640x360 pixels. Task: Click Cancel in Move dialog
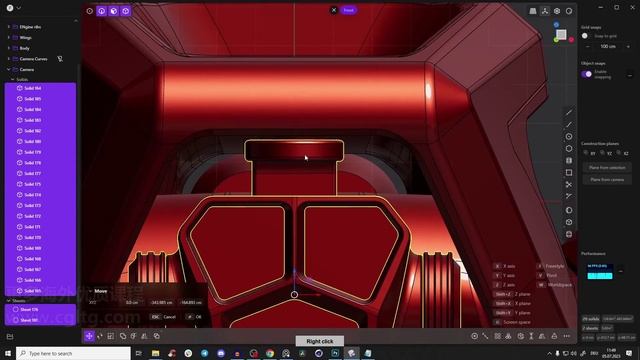(x=164, y=317)
